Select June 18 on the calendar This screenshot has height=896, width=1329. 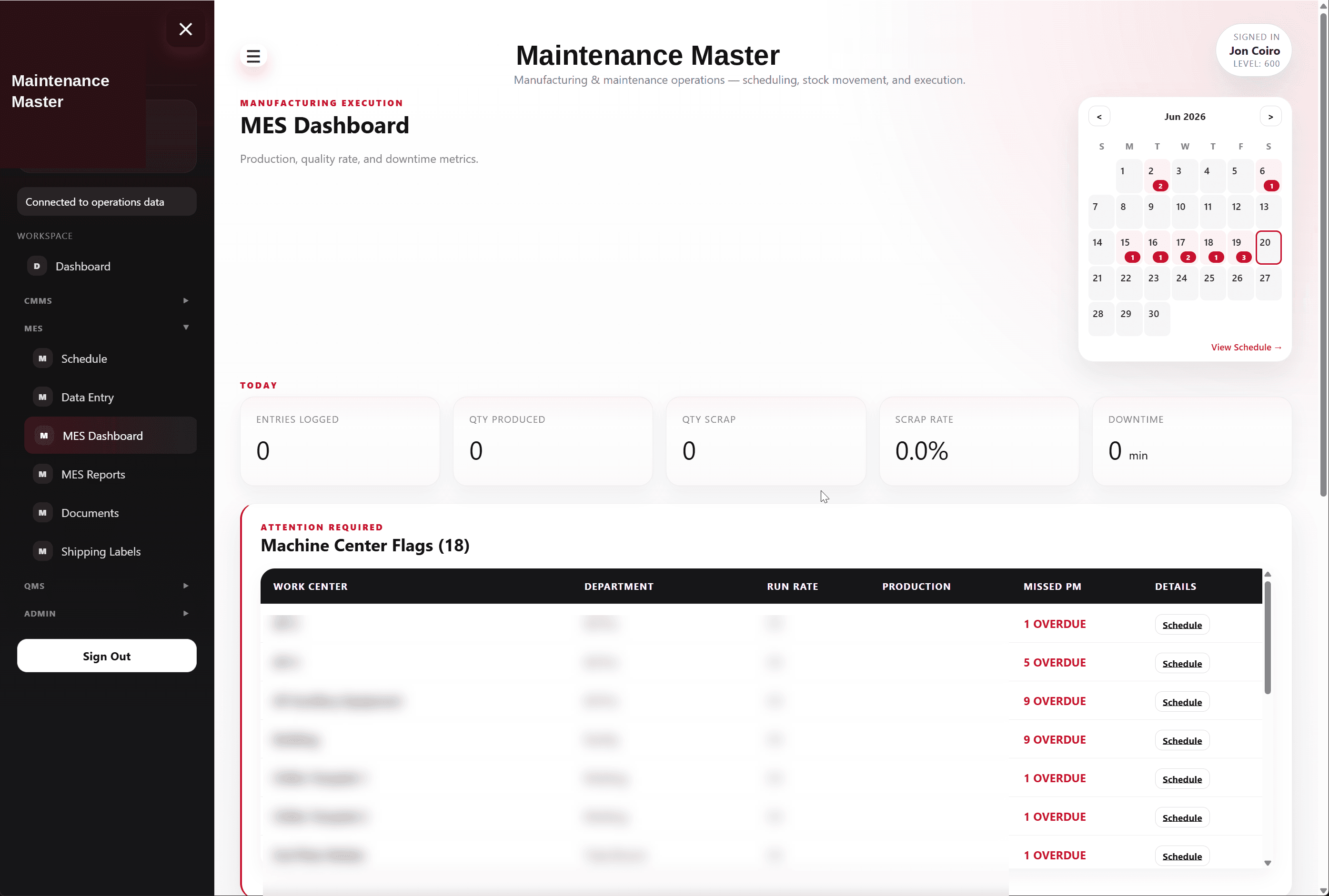point(1213,248)
